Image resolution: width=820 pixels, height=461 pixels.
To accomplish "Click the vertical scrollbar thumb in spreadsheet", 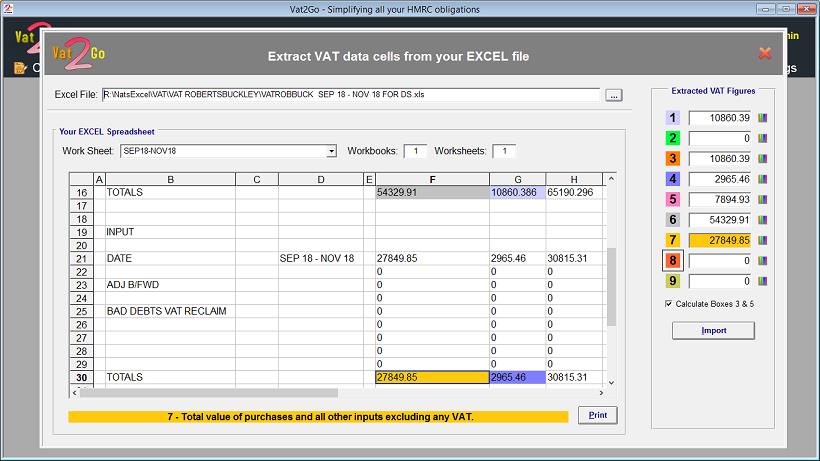I will 611,286.
